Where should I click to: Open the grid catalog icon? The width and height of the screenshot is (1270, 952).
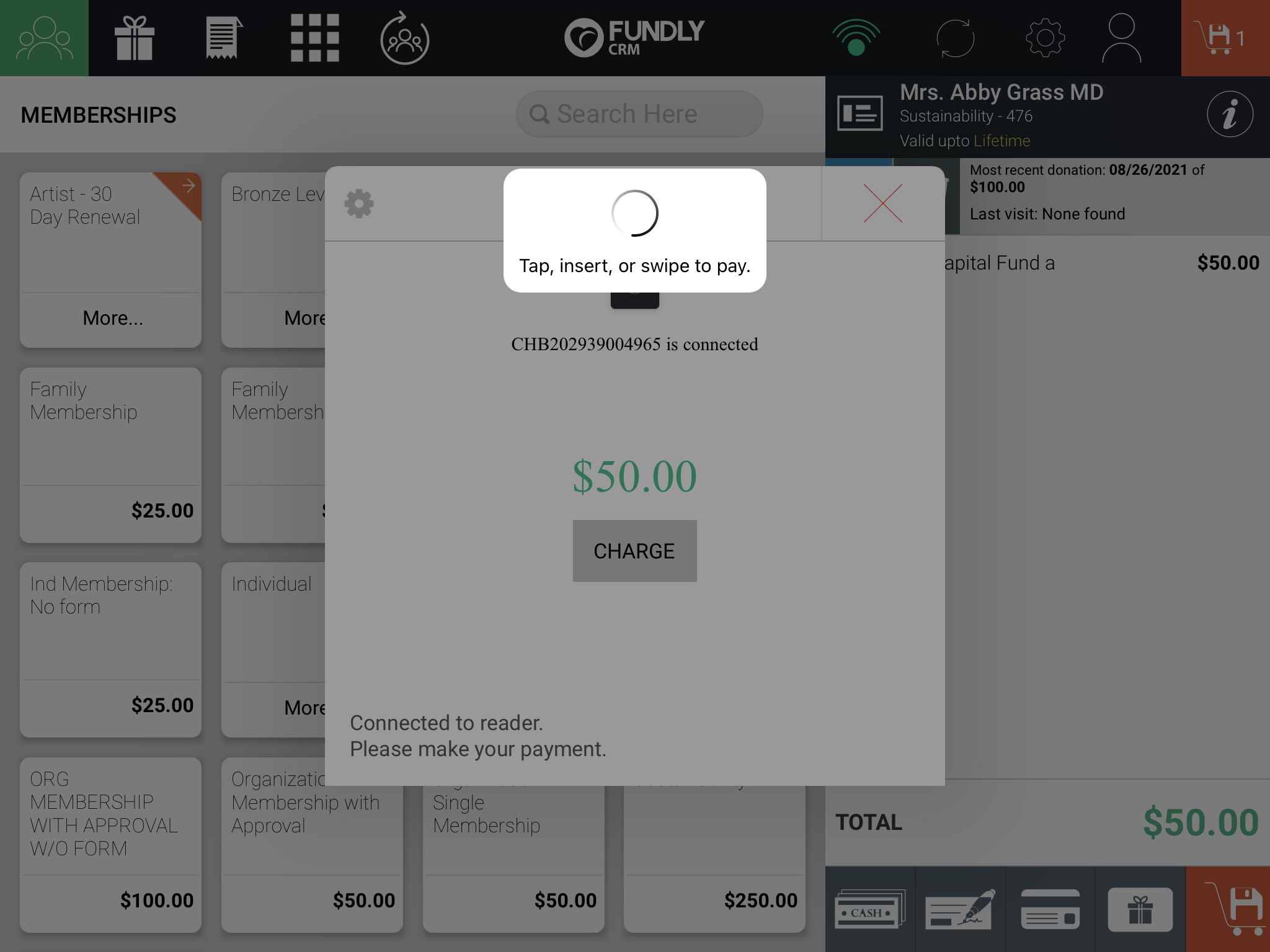pyautogui.click(x=314, y=38)
